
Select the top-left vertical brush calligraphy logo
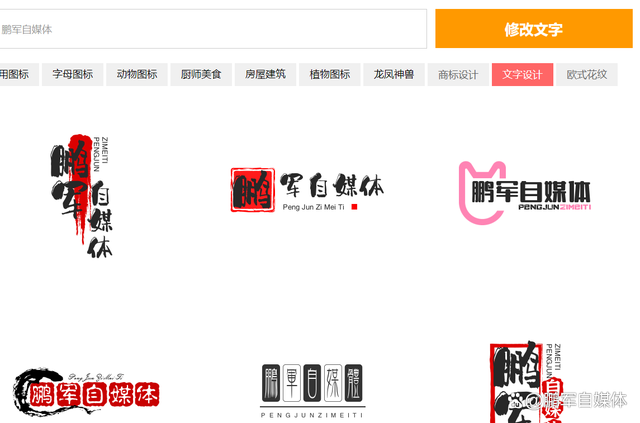click(x=82, y=195)
